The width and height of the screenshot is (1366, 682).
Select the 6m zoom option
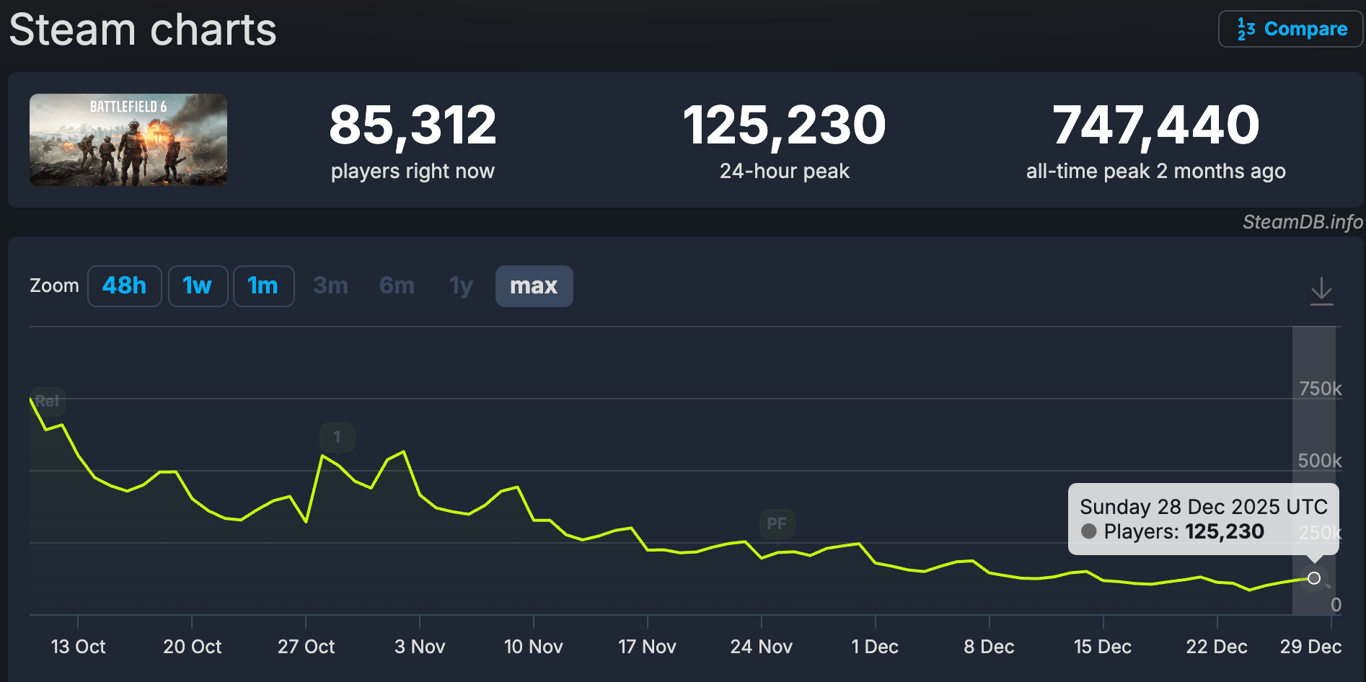coord(396,286)
